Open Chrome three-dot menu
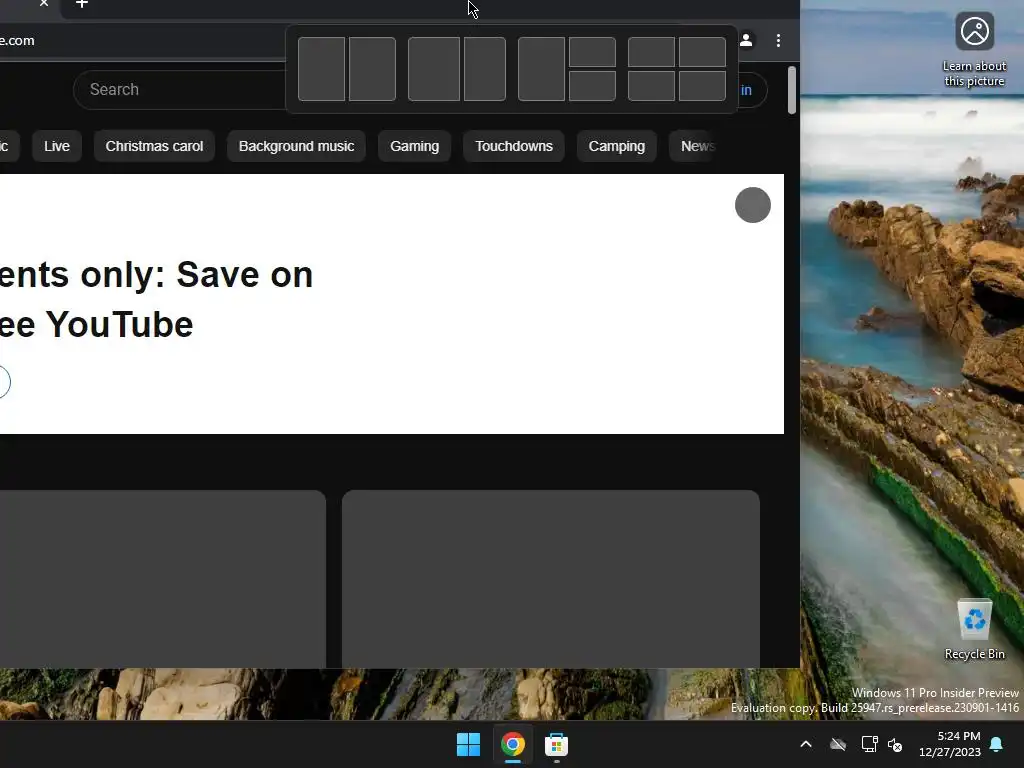The height and width of the screenshot is (768, 1024). coord(778,40)
